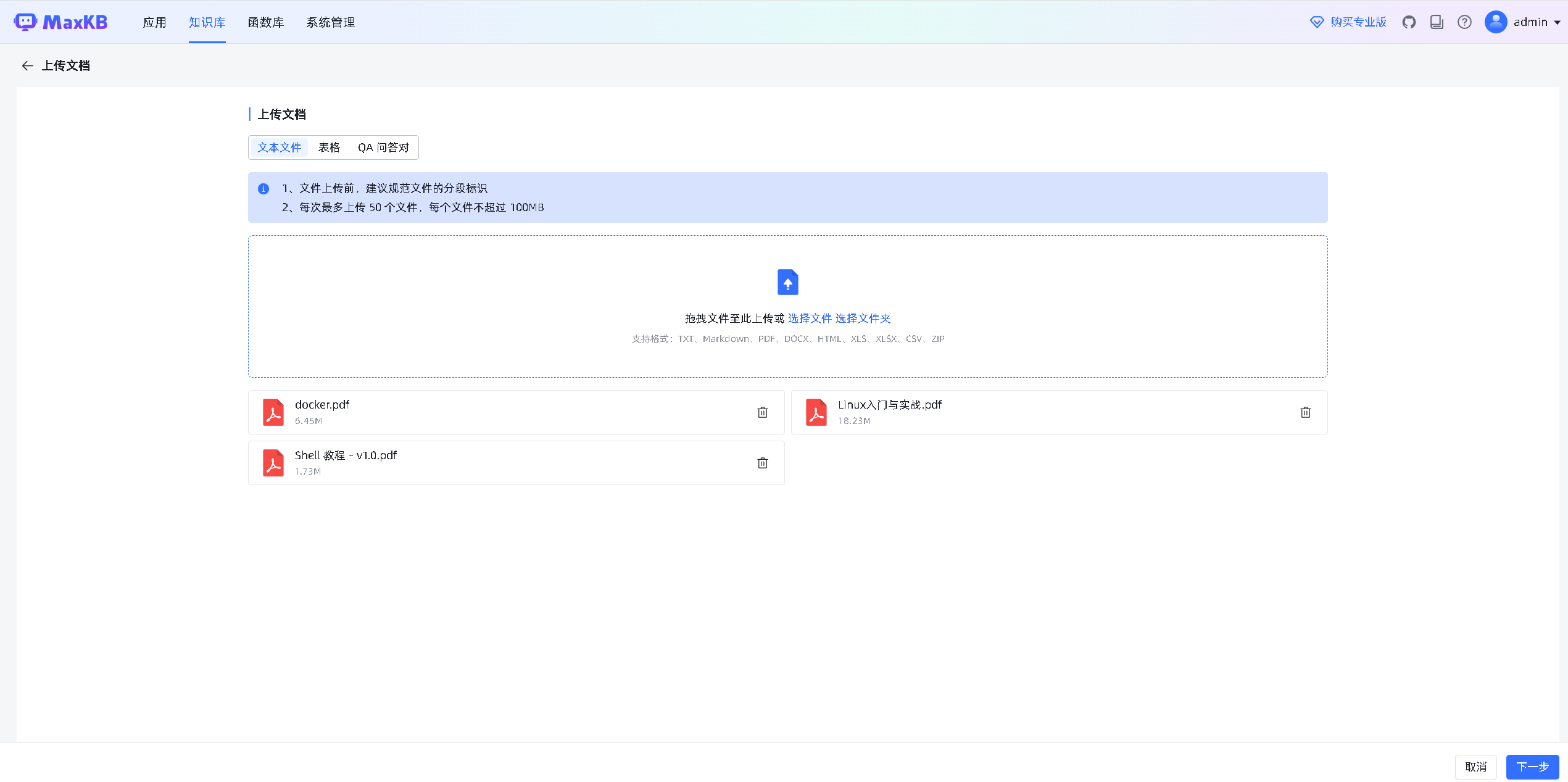This screenshot has height=782, width=1568.
Task: Remove Linux入门与实战.pdf with the trash icon
Action: point(1305,412)
